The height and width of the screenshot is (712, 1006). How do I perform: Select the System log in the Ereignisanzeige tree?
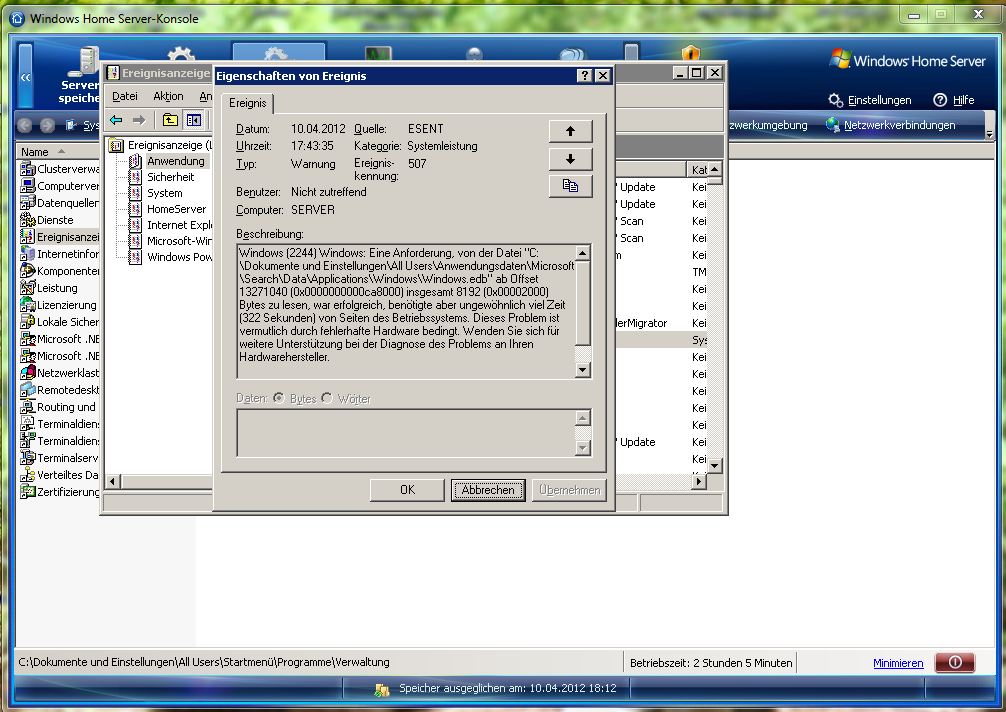[164, 193]
